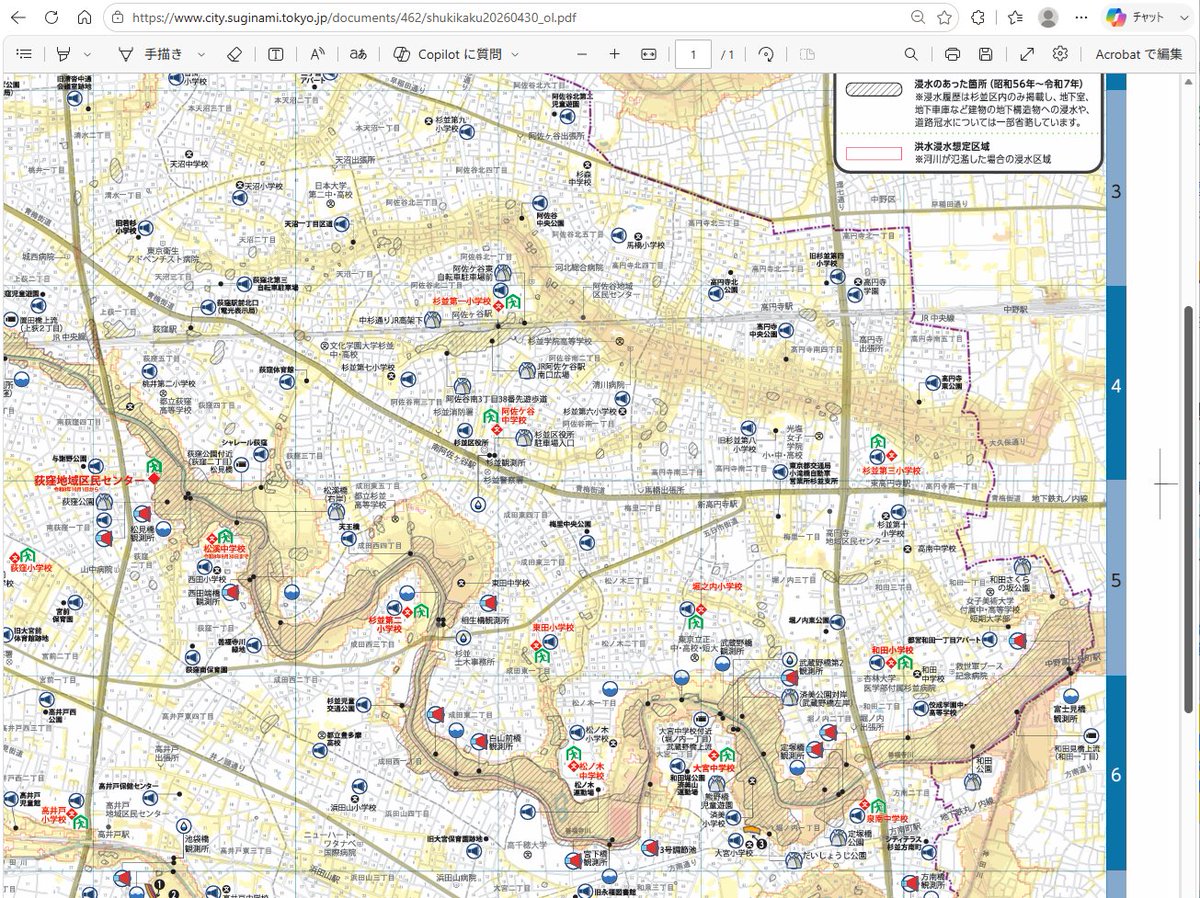Click the 和田小学校 label
Image resolution: width=1200 pixels, height=898 pixels.
coord(893,650)
